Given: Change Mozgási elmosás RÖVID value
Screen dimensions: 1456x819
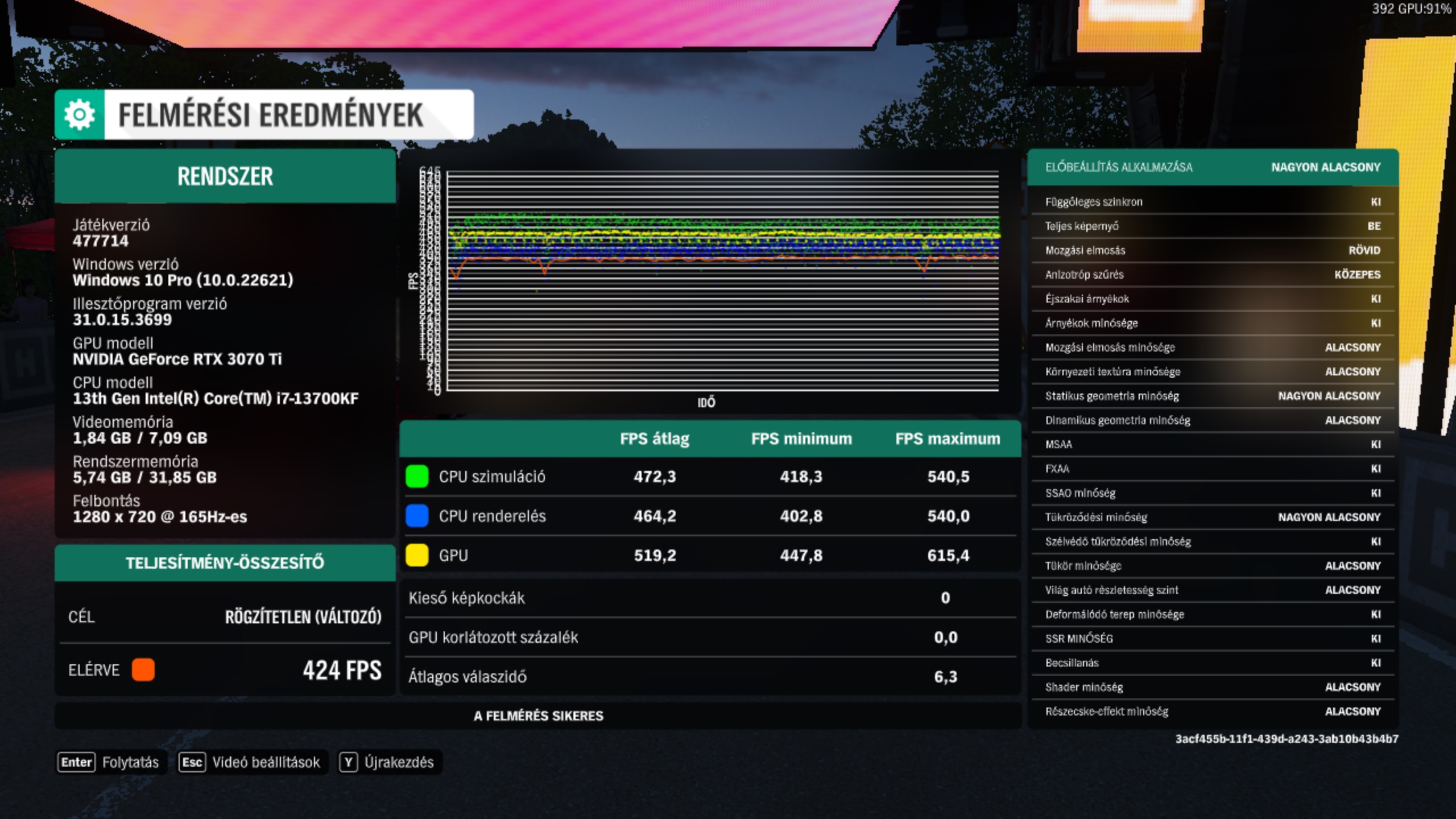Looking at the screenshot, I should [x=1364, y=250].
